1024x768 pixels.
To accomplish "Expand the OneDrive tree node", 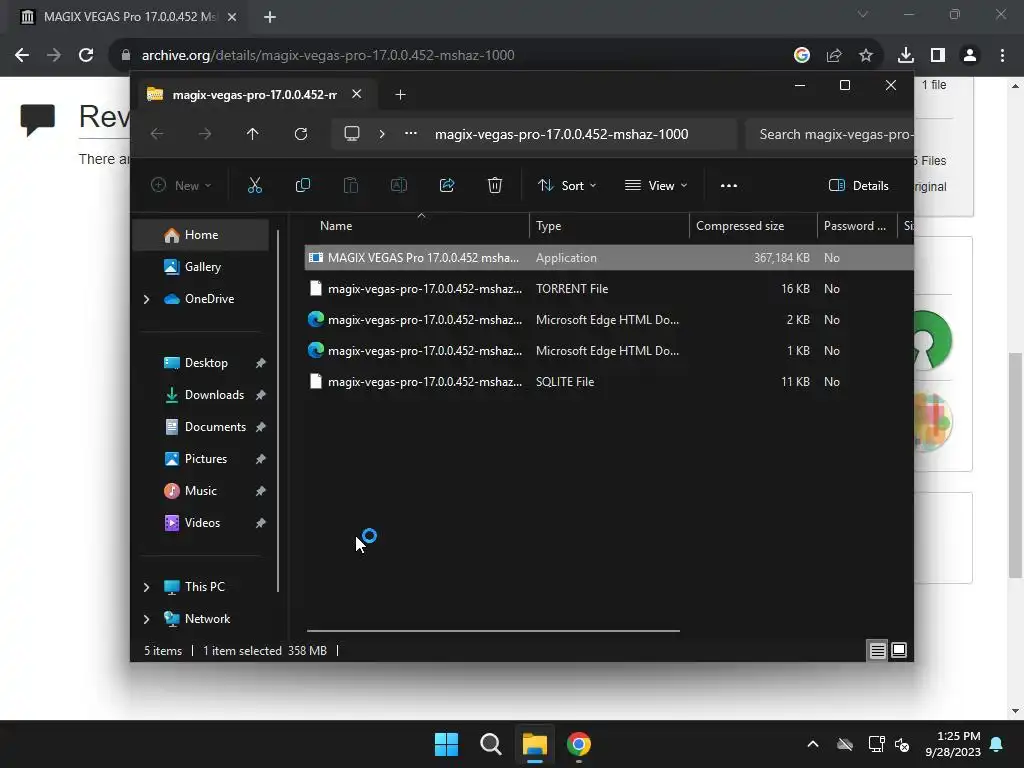I will (146, 299).
